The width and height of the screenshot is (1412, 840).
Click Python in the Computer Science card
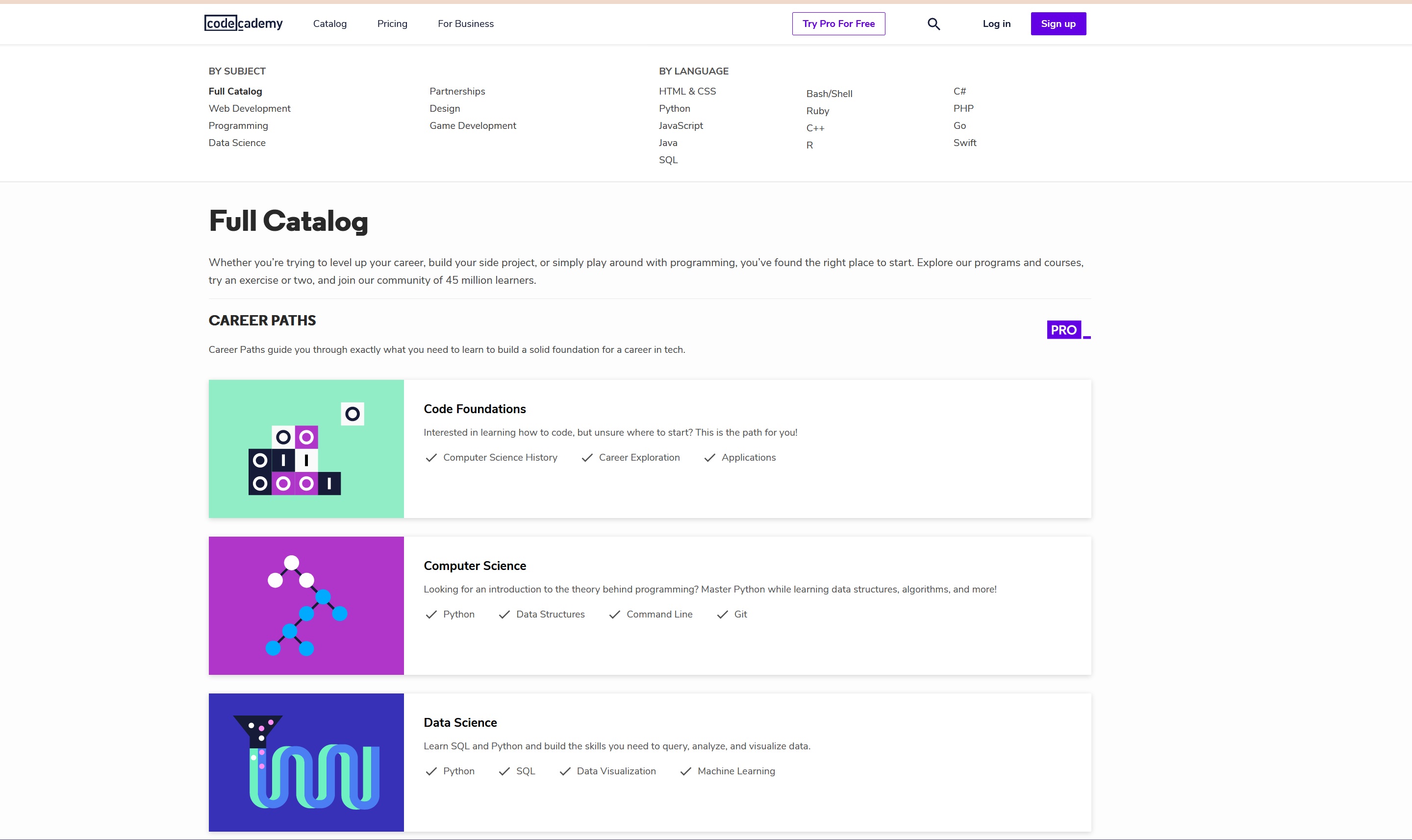click(x=458, y=614)
